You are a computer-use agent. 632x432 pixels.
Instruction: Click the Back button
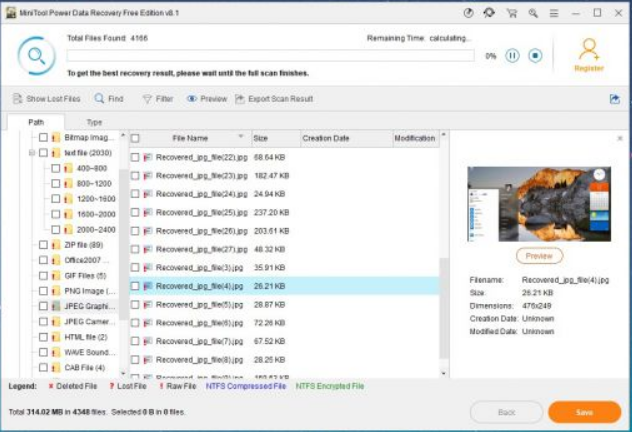point(506,412)
